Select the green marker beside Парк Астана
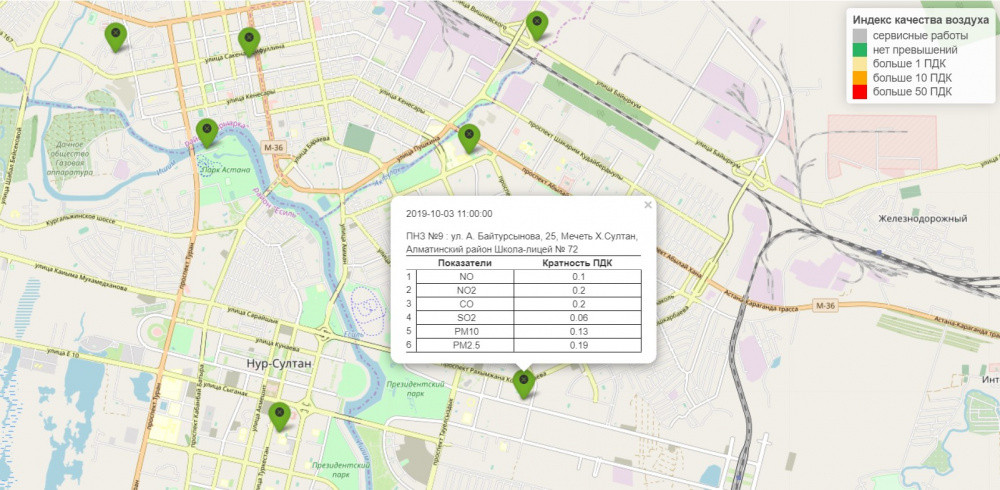The image size is (1000, 490). pyautogui.click(x=207, y=131)
